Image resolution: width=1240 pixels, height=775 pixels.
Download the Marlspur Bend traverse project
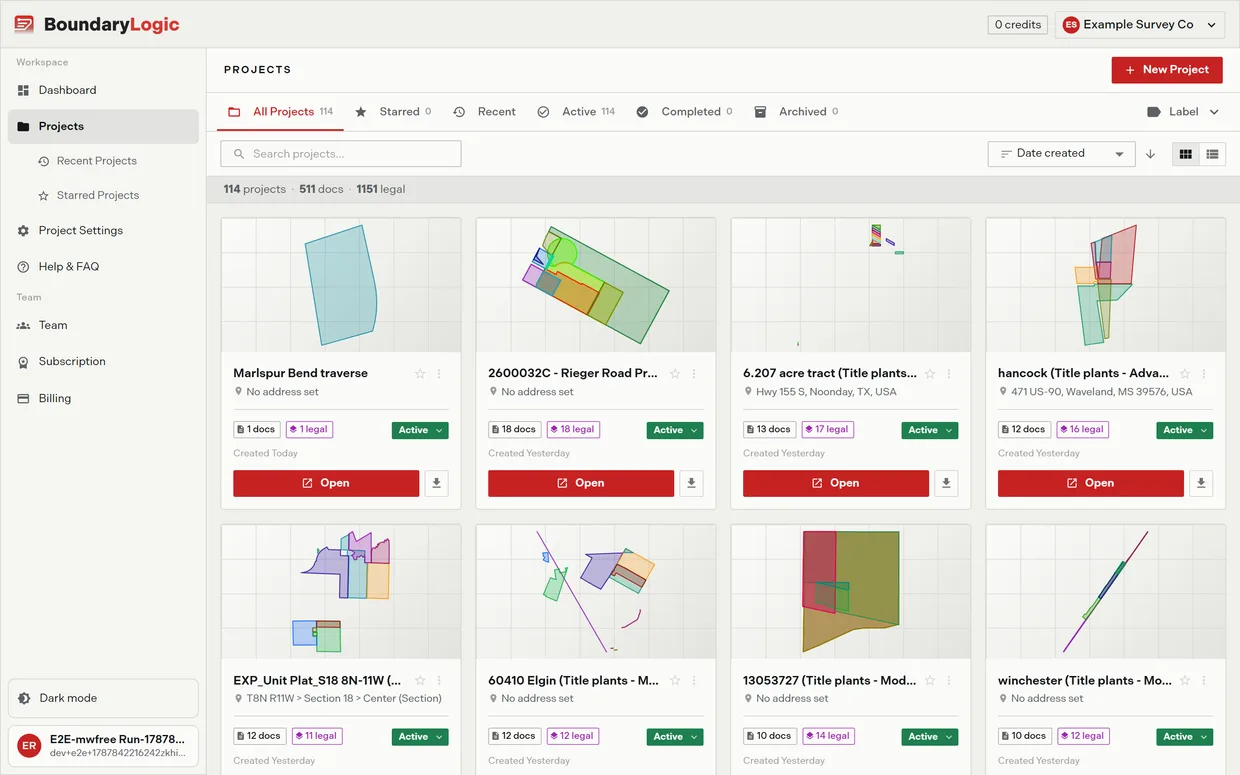coord(436,483)
